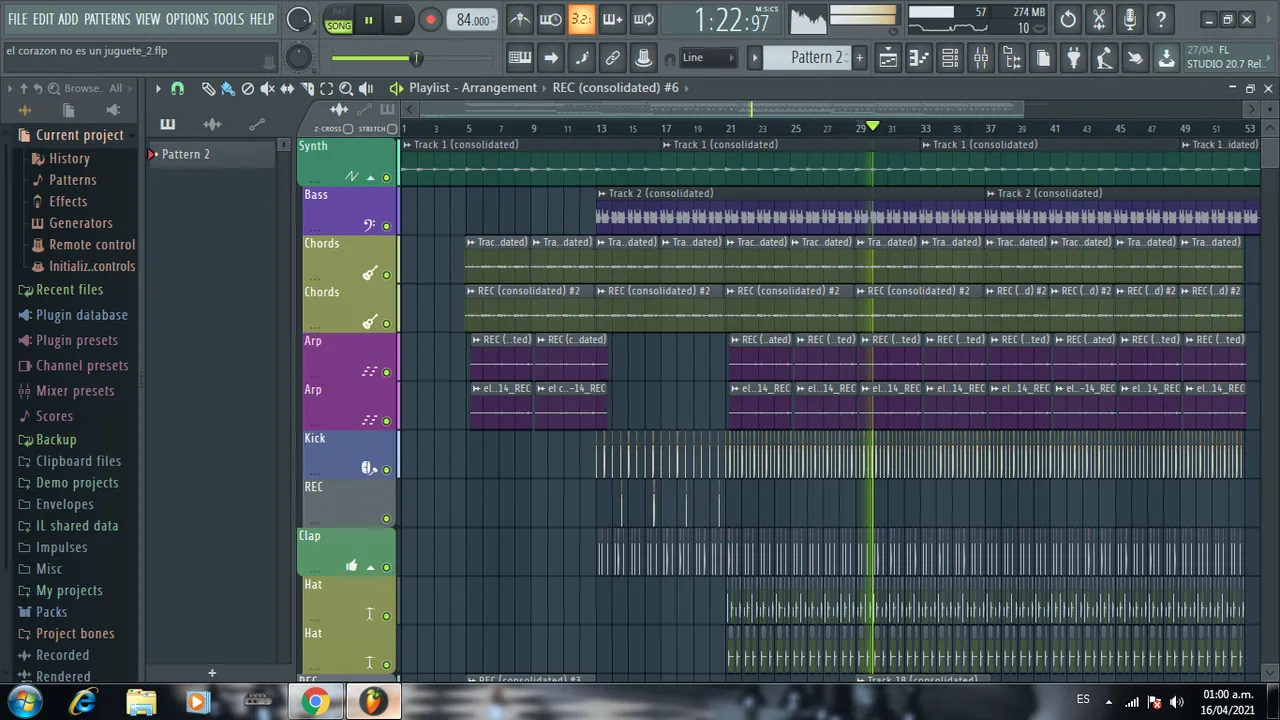
Task: Open the ADD menu
Action: coord(68,19)
